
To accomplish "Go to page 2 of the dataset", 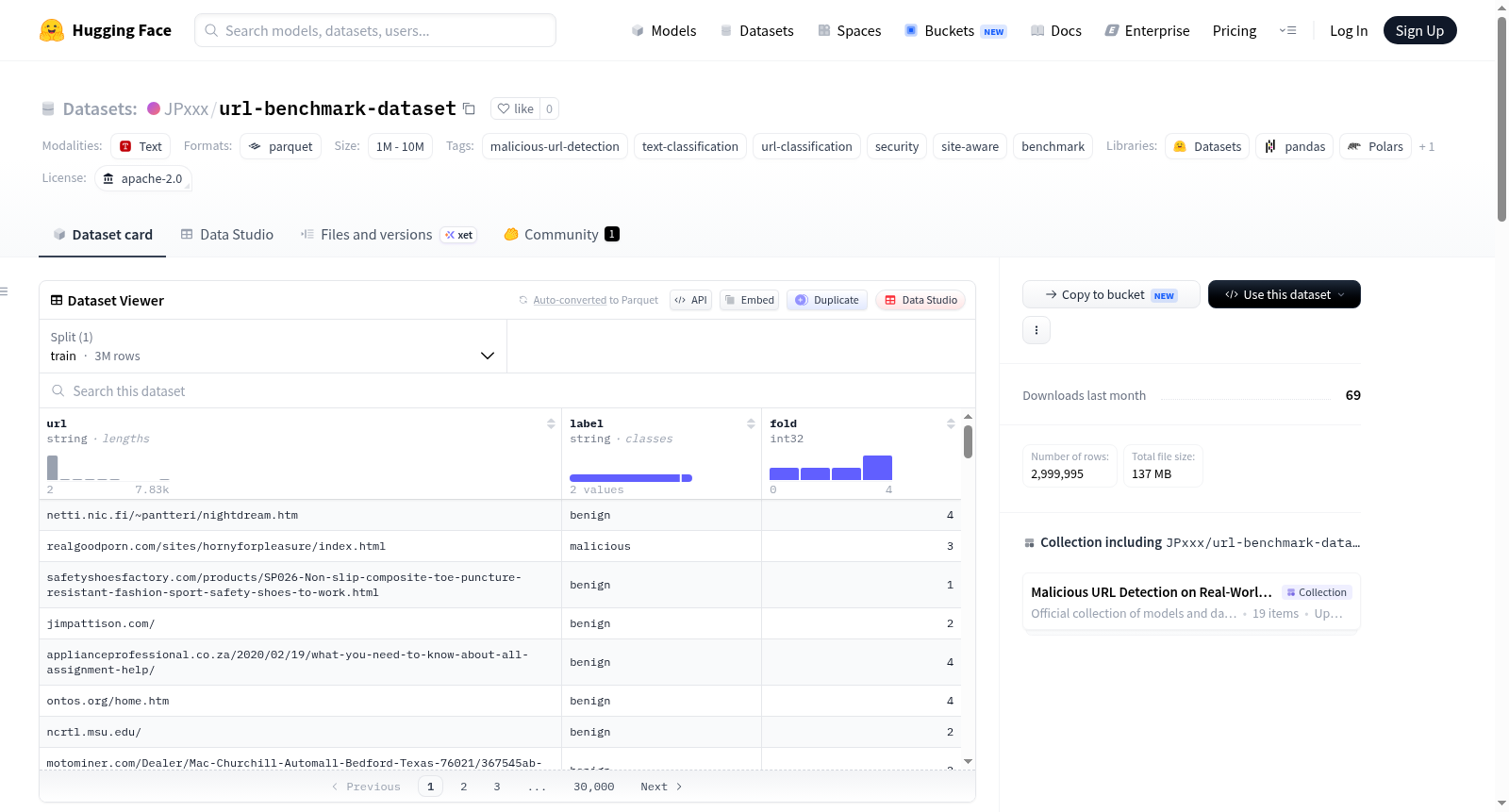I will point(464,787).
